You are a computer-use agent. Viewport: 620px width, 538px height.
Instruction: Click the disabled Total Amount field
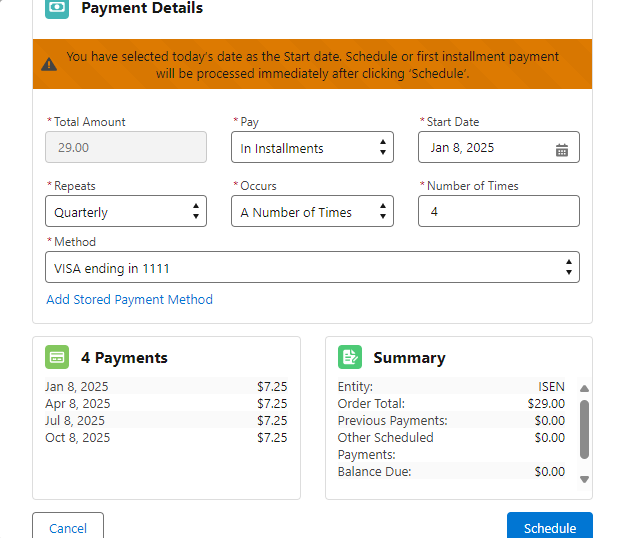[126, 148]
